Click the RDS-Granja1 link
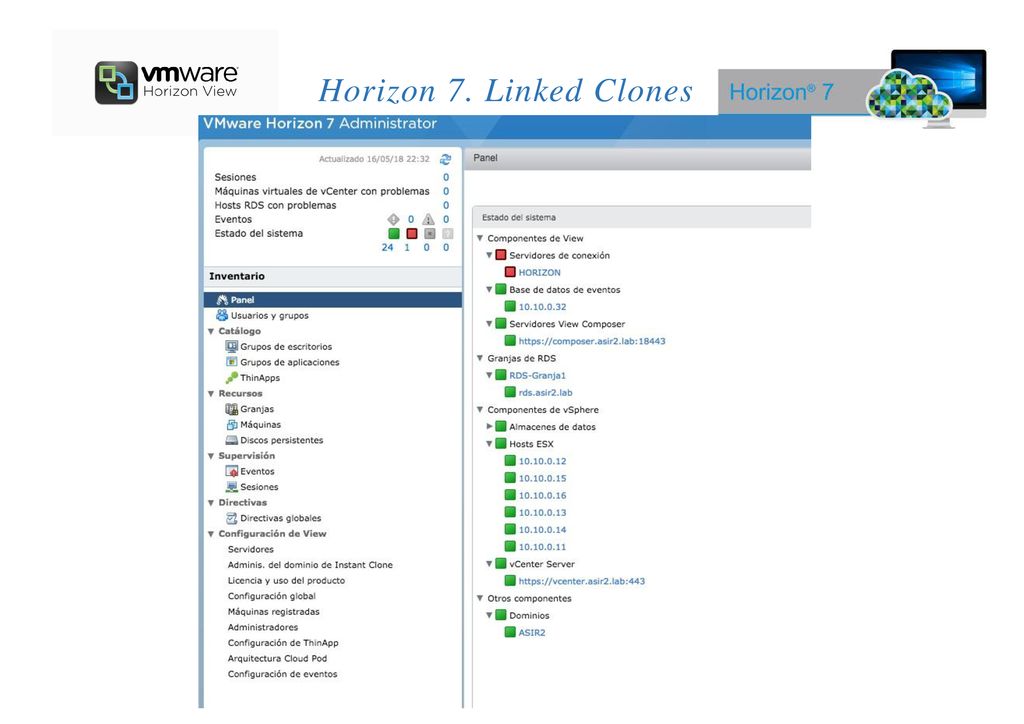Image resolution: width=1024 pixels, height=724 pixels. (x=537, y=375)
